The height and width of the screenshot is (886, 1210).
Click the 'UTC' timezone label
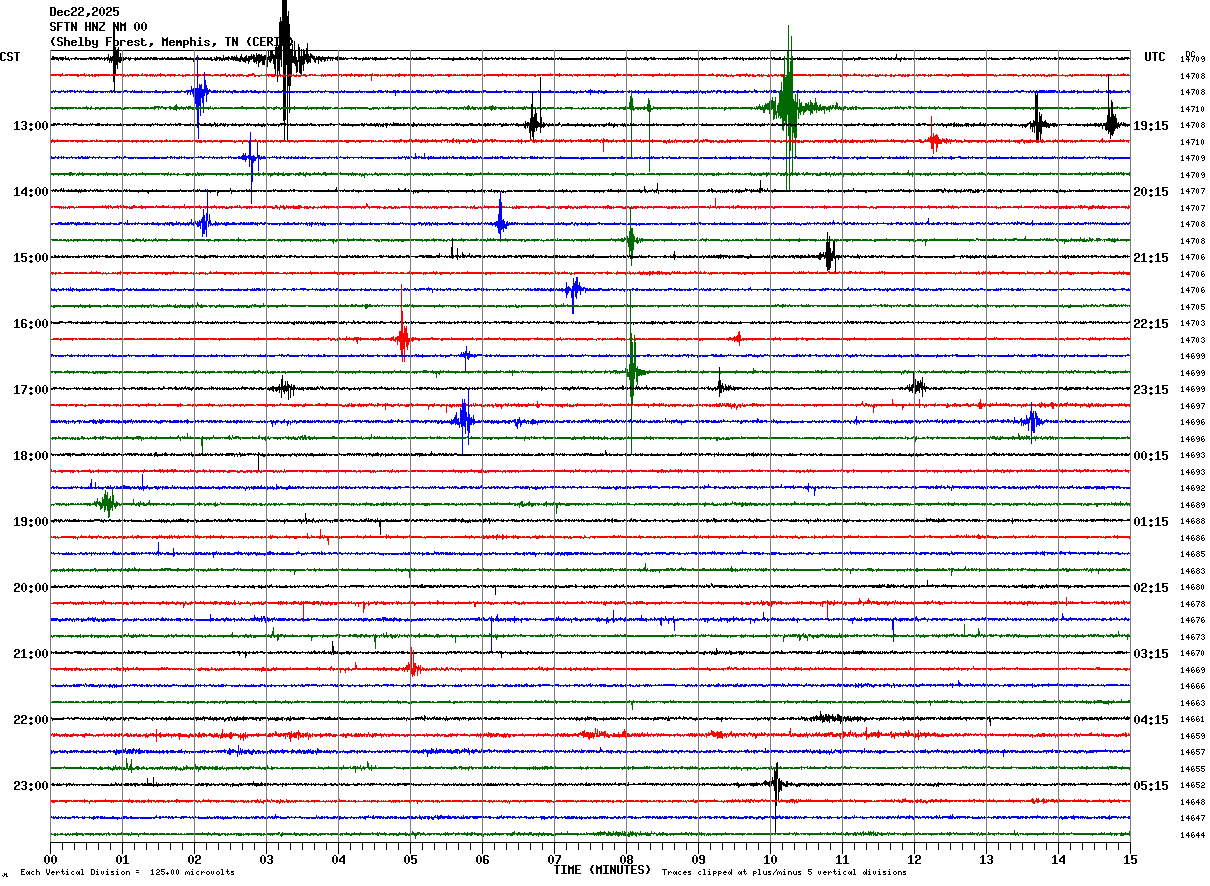pos(1155,57)
